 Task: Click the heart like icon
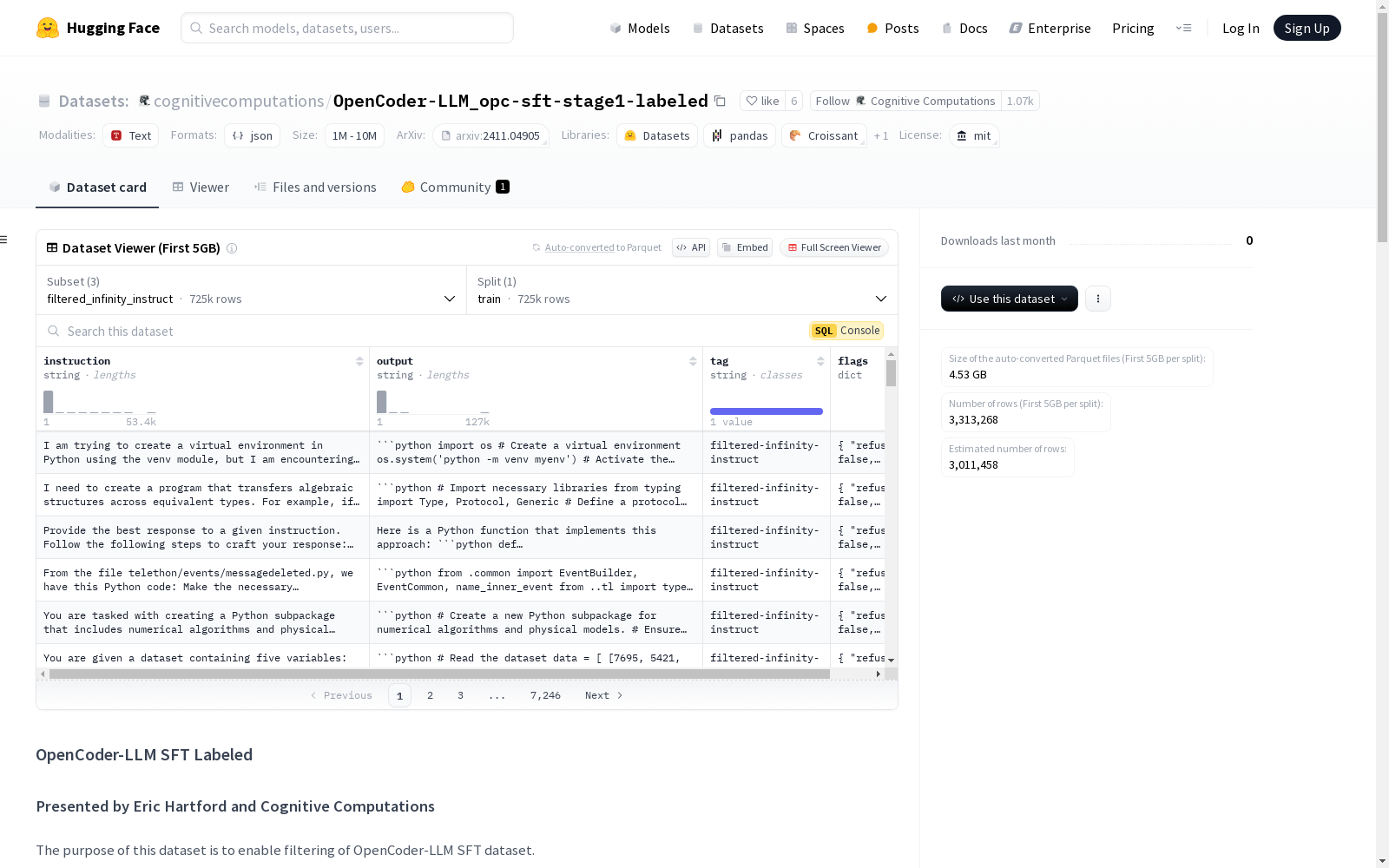[x=752, y=101]
